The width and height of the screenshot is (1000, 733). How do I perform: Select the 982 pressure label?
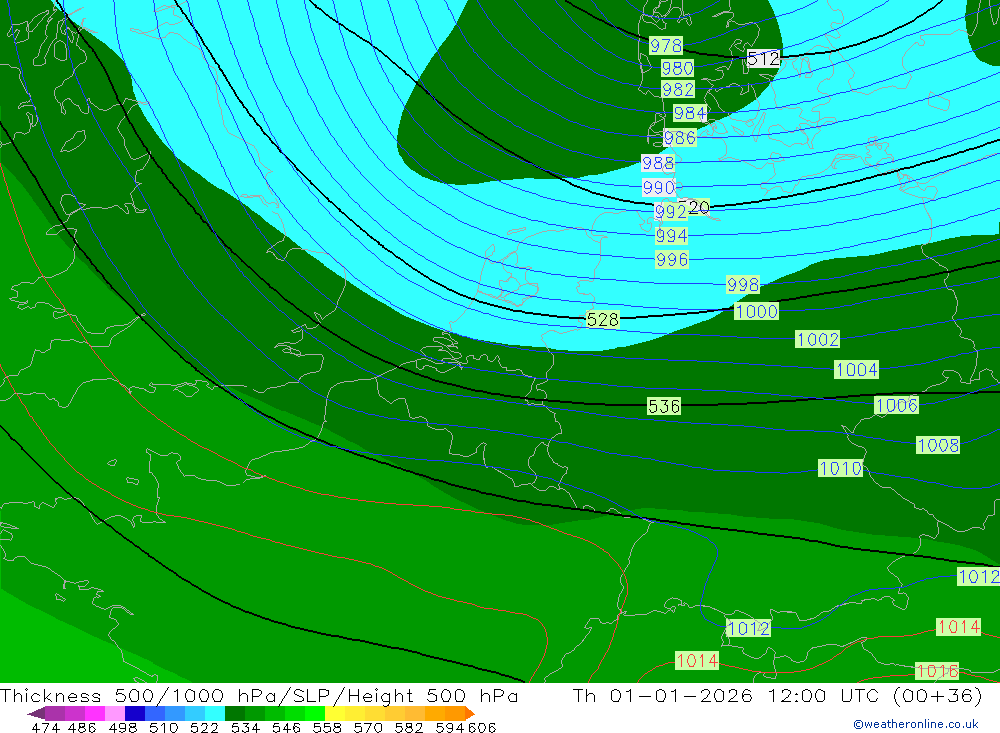pos(677,89)
